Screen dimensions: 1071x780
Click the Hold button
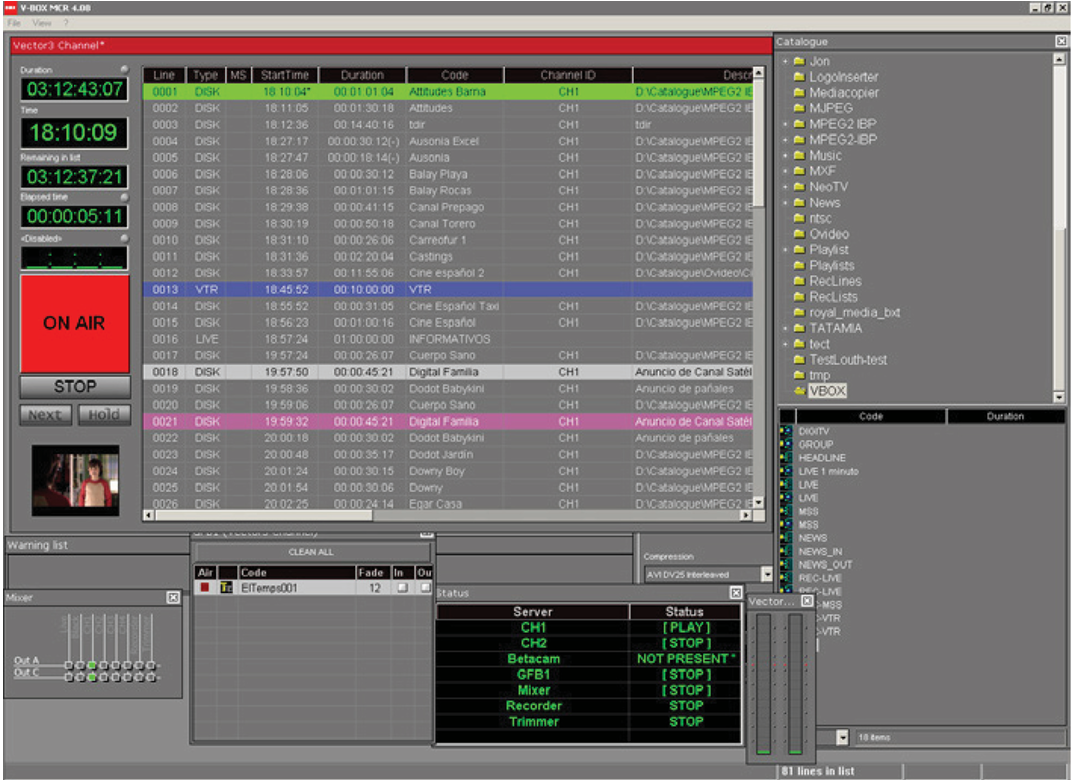(x=104, y=415)
